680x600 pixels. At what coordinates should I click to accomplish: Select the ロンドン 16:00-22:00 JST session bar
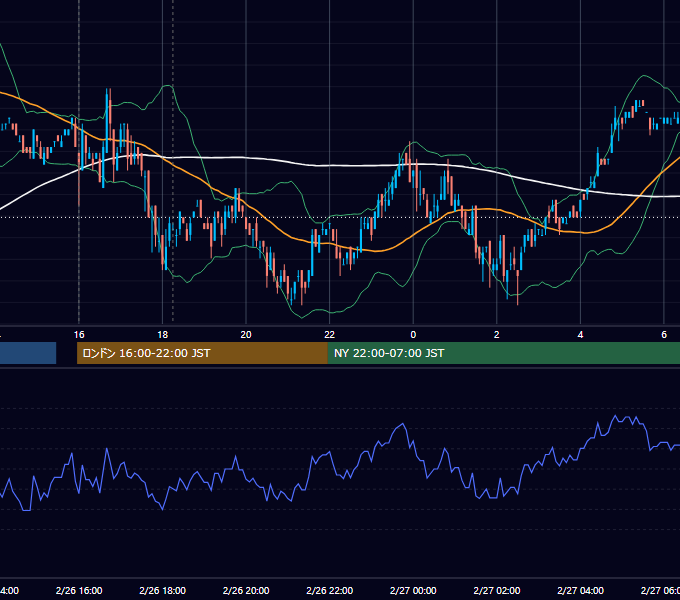202,353
